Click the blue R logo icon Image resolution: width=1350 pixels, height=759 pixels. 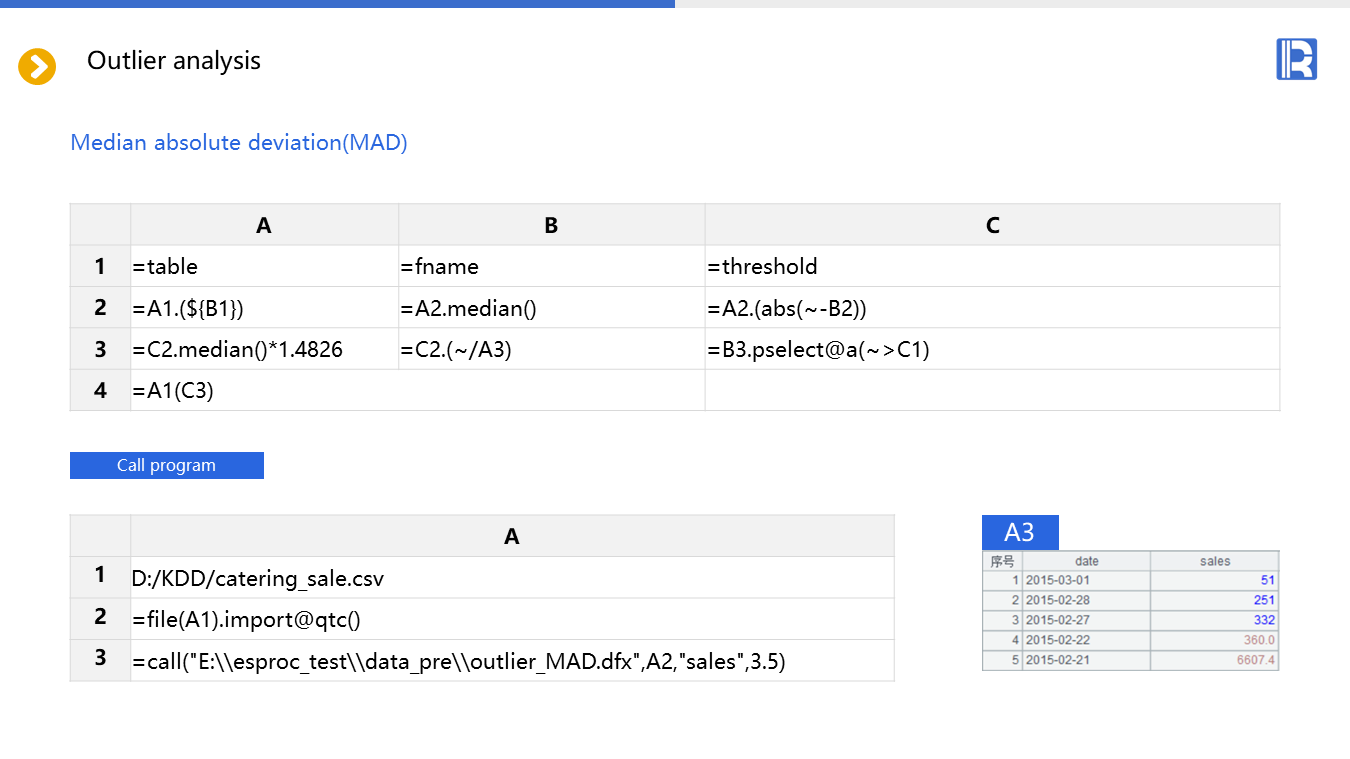(x=1296, y=60)
